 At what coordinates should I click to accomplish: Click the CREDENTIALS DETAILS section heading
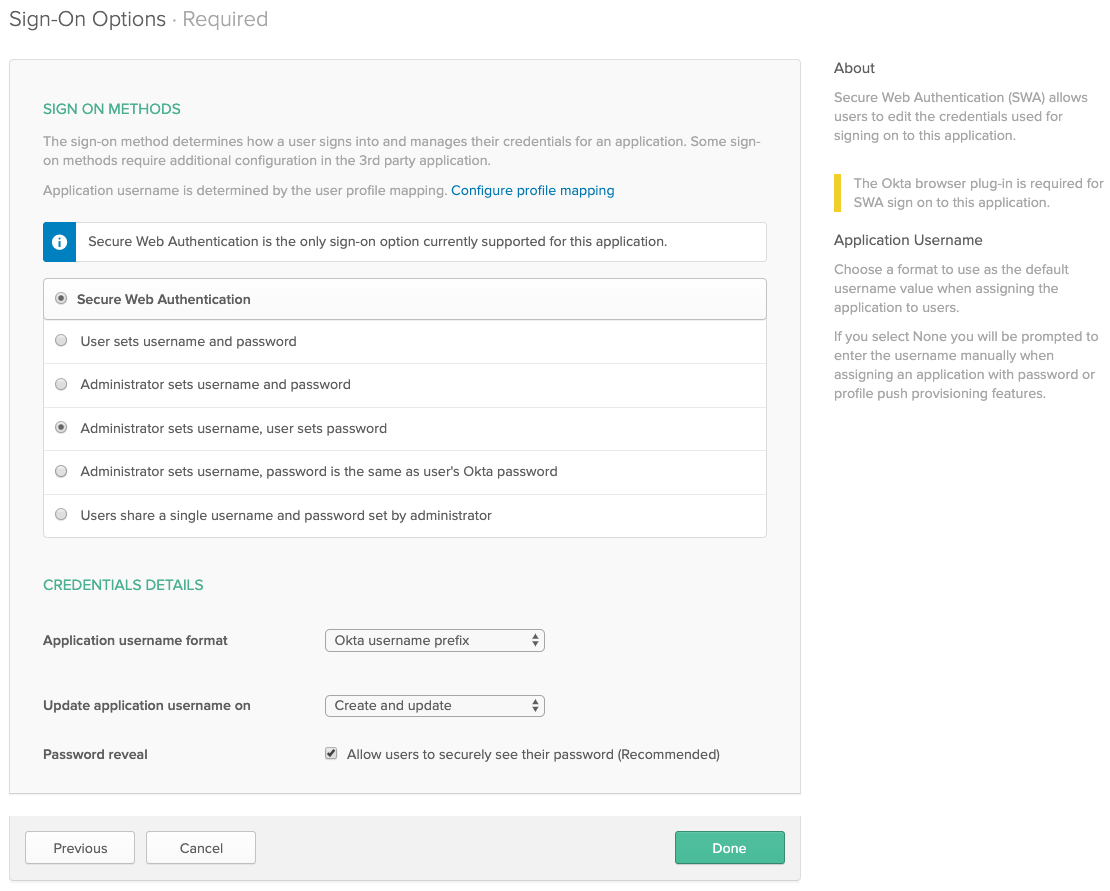click(x=123, y=585)
